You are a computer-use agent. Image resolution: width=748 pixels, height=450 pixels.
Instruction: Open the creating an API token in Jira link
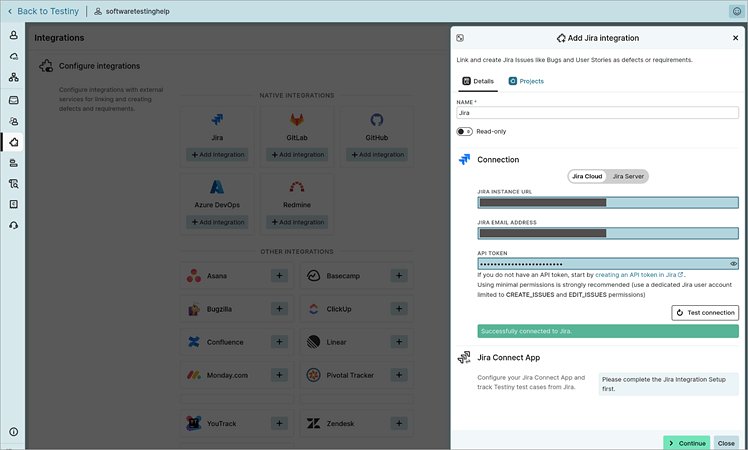pos(639,274)
